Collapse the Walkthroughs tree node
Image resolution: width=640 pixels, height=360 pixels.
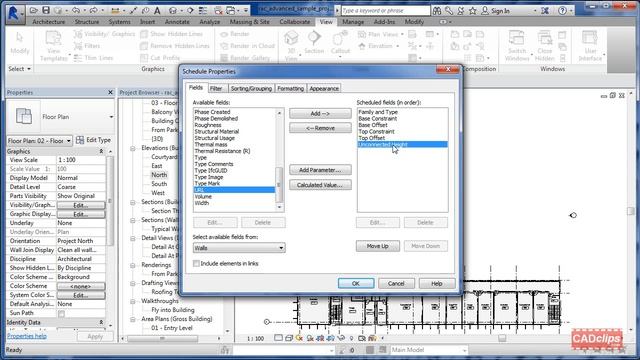coord(133,301)
